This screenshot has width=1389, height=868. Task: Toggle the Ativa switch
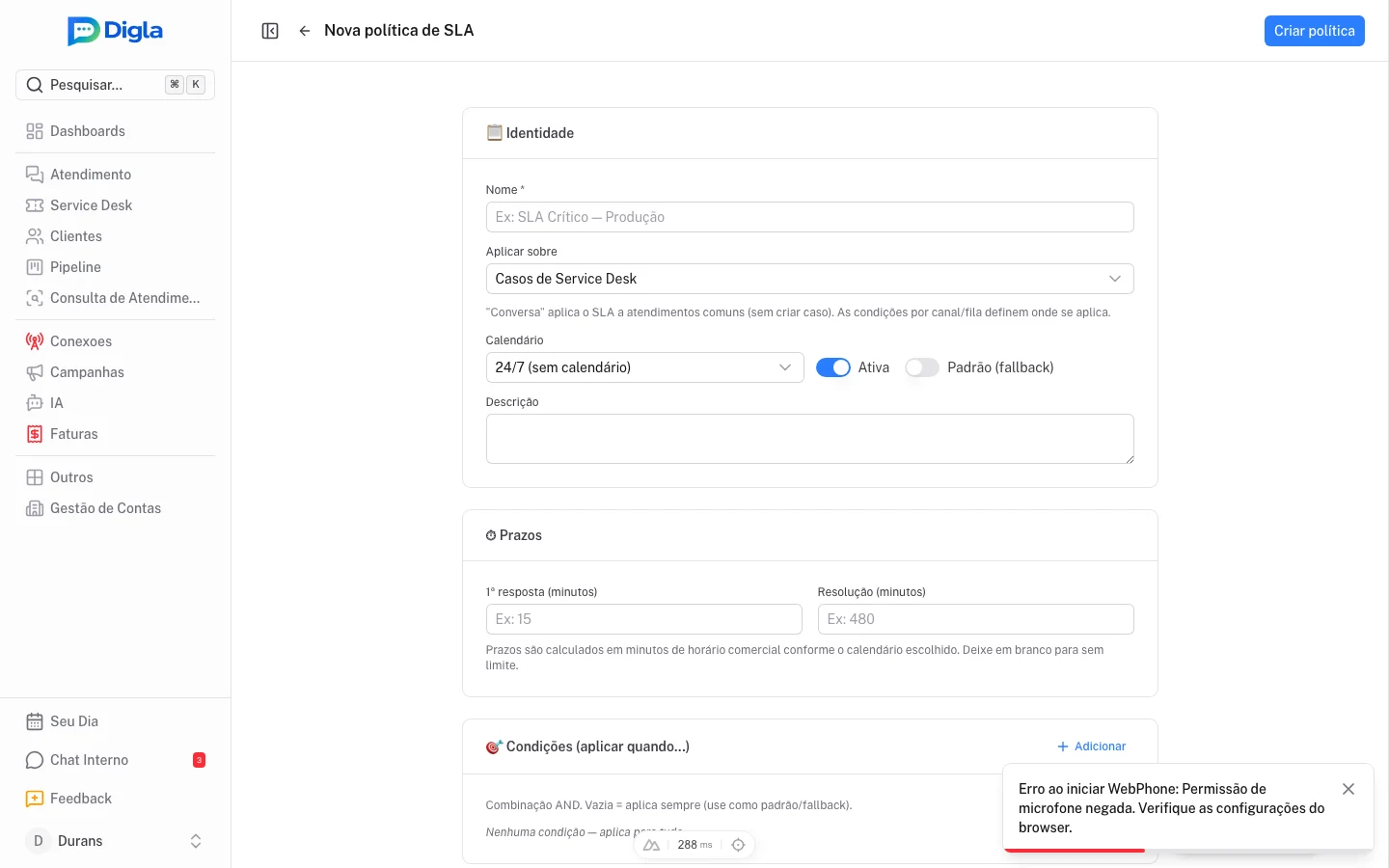pyautogui.click(x=833, y=367)
